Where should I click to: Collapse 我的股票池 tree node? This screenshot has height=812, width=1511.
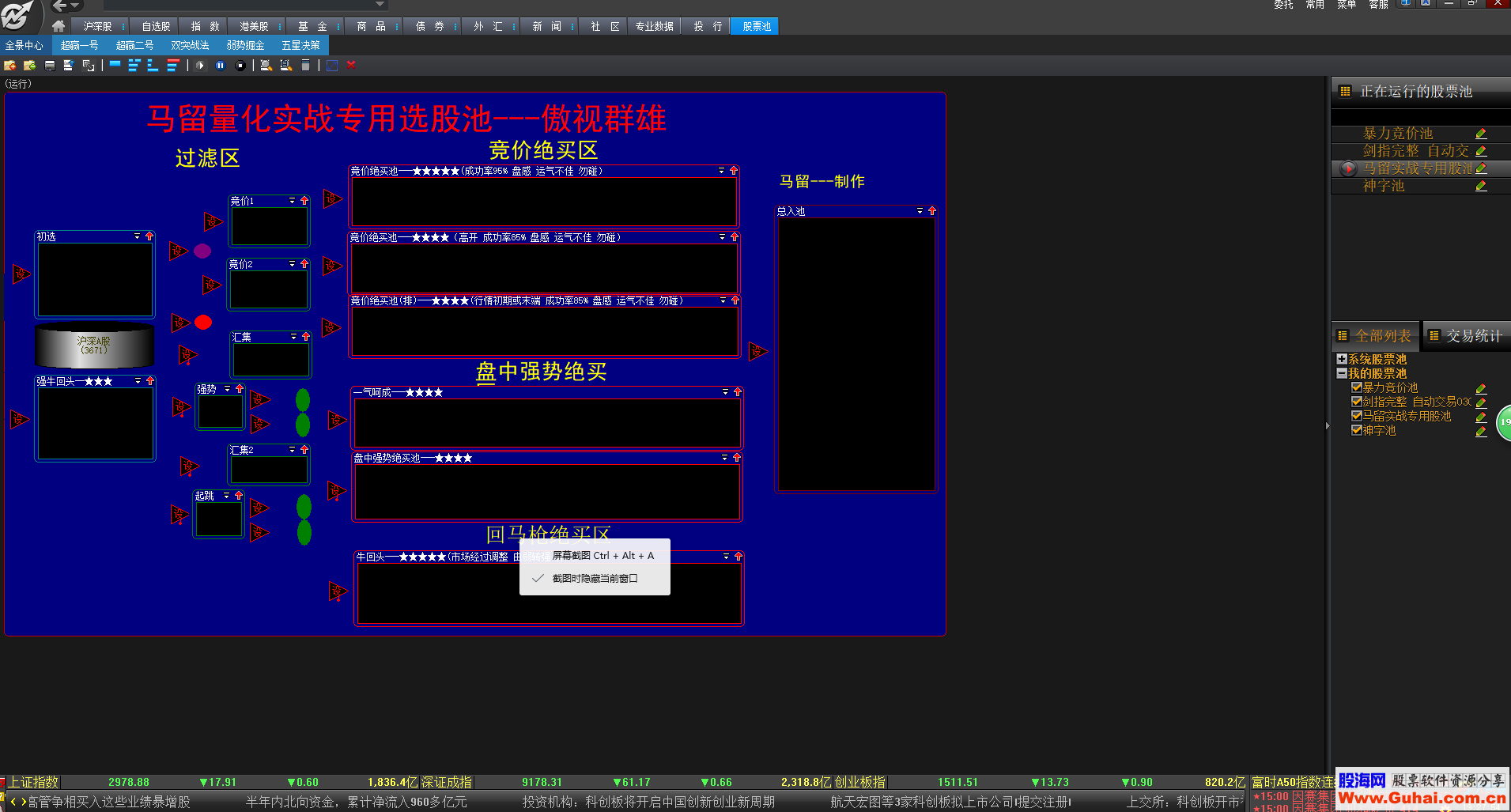[x=1342, y=373]
